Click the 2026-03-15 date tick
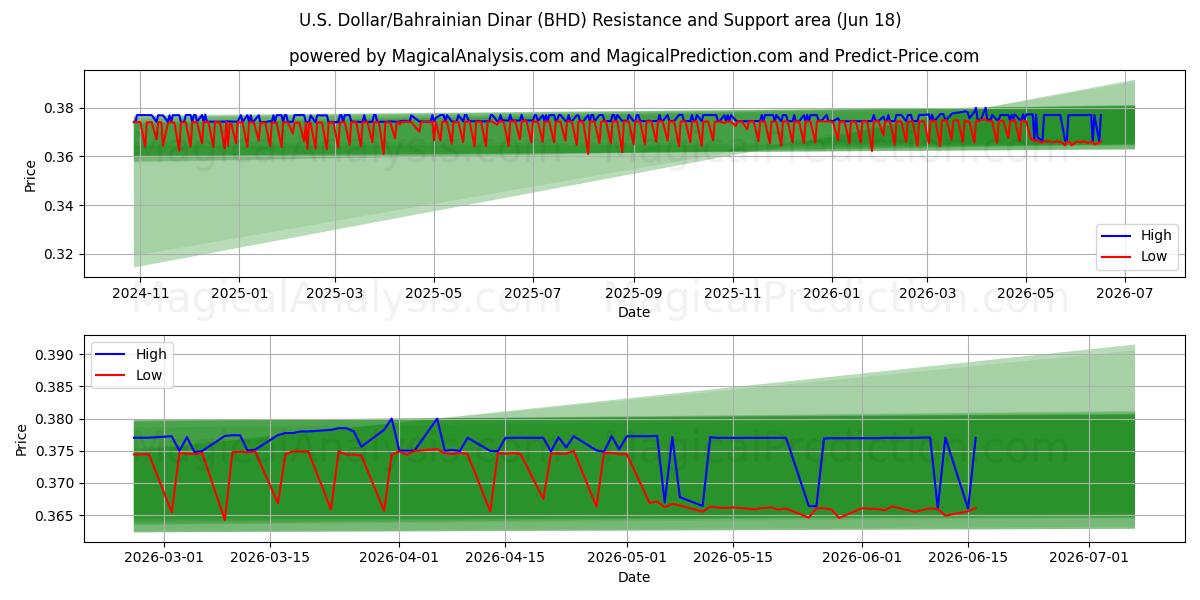 (x=270, y=557)
